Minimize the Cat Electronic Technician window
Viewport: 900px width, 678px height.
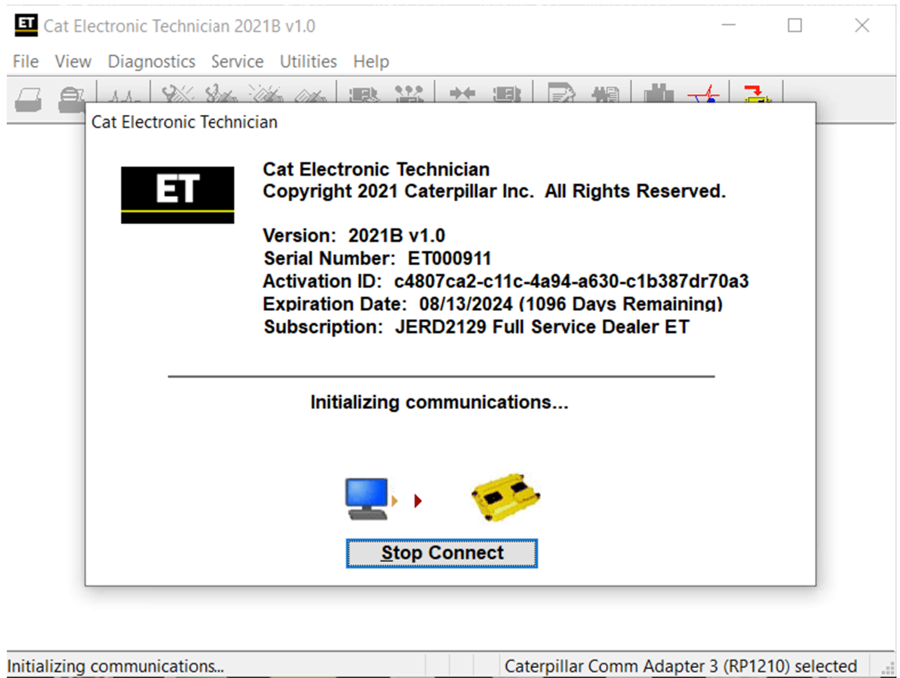pyautogui.click(x=728, y=25)
